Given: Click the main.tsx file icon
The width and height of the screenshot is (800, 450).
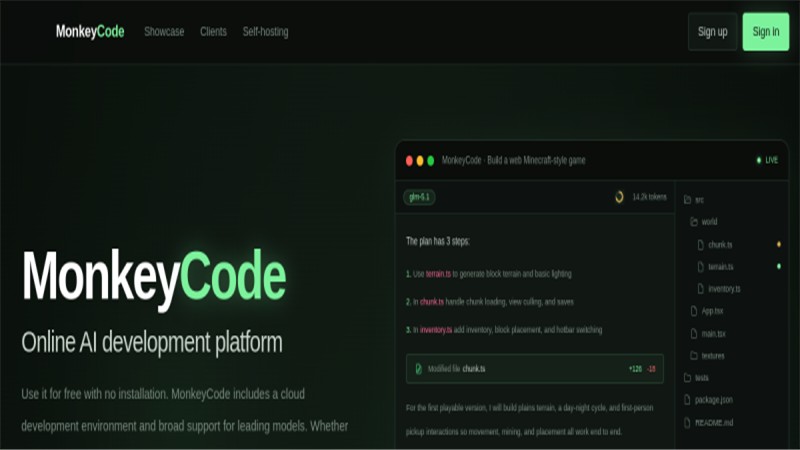Looking at the screenshot, I should coord(694,334).
